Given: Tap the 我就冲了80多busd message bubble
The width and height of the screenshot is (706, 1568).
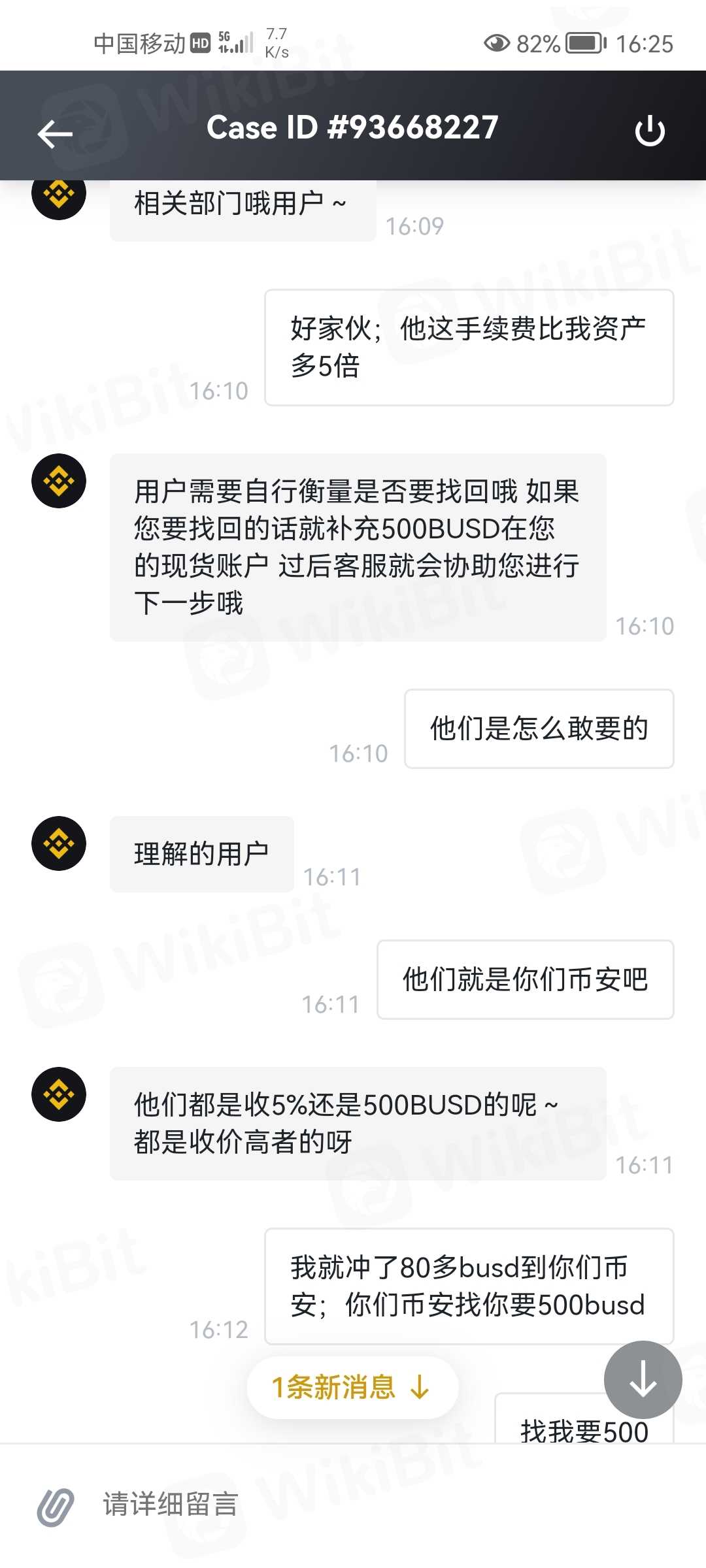Looking at the screenshot, I should click(x=469, y=1286).
